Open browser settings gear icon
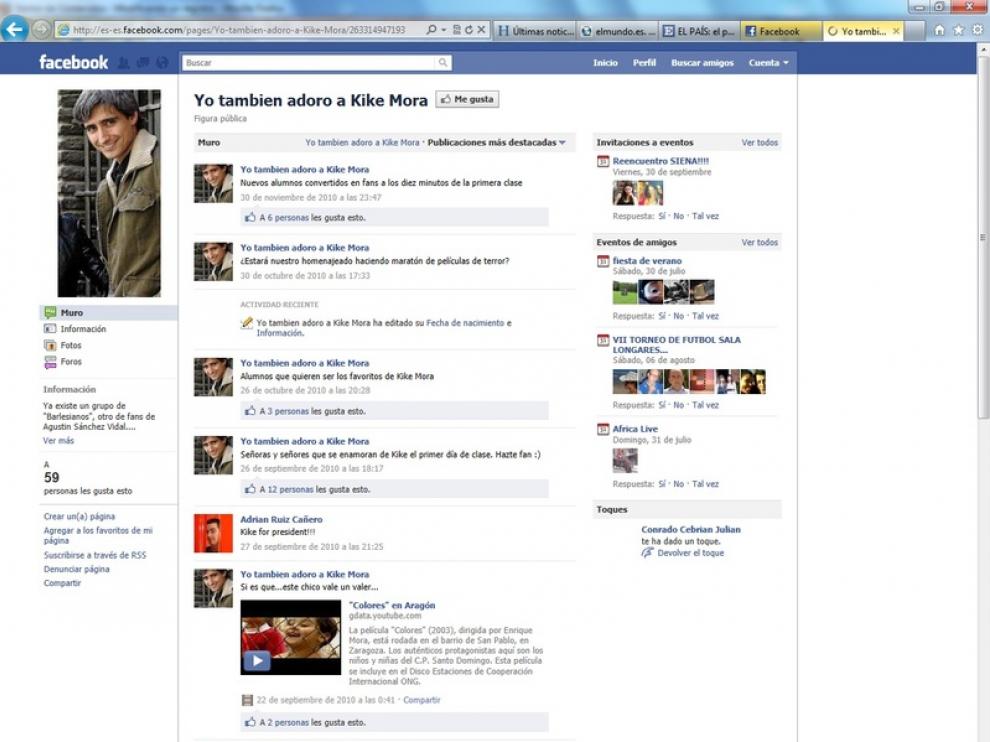 coord(975,30)
